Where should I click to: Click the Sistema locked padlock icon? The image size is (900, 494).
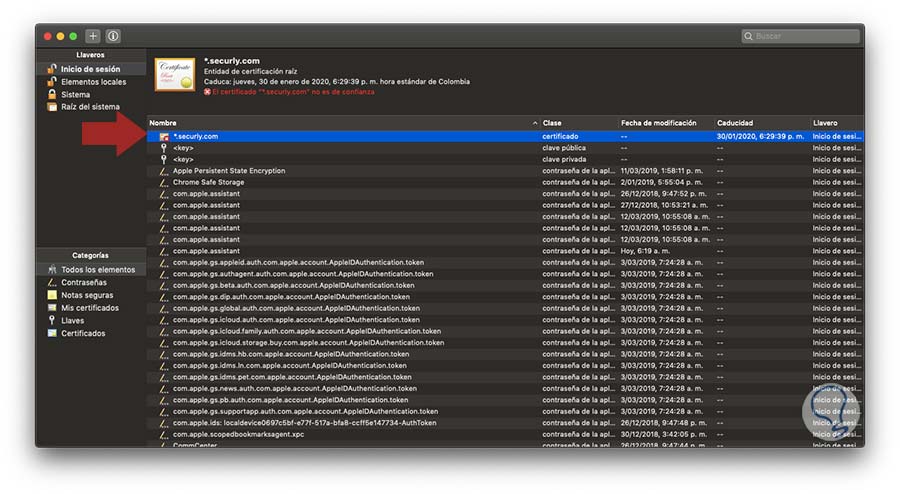click(52, 95)
